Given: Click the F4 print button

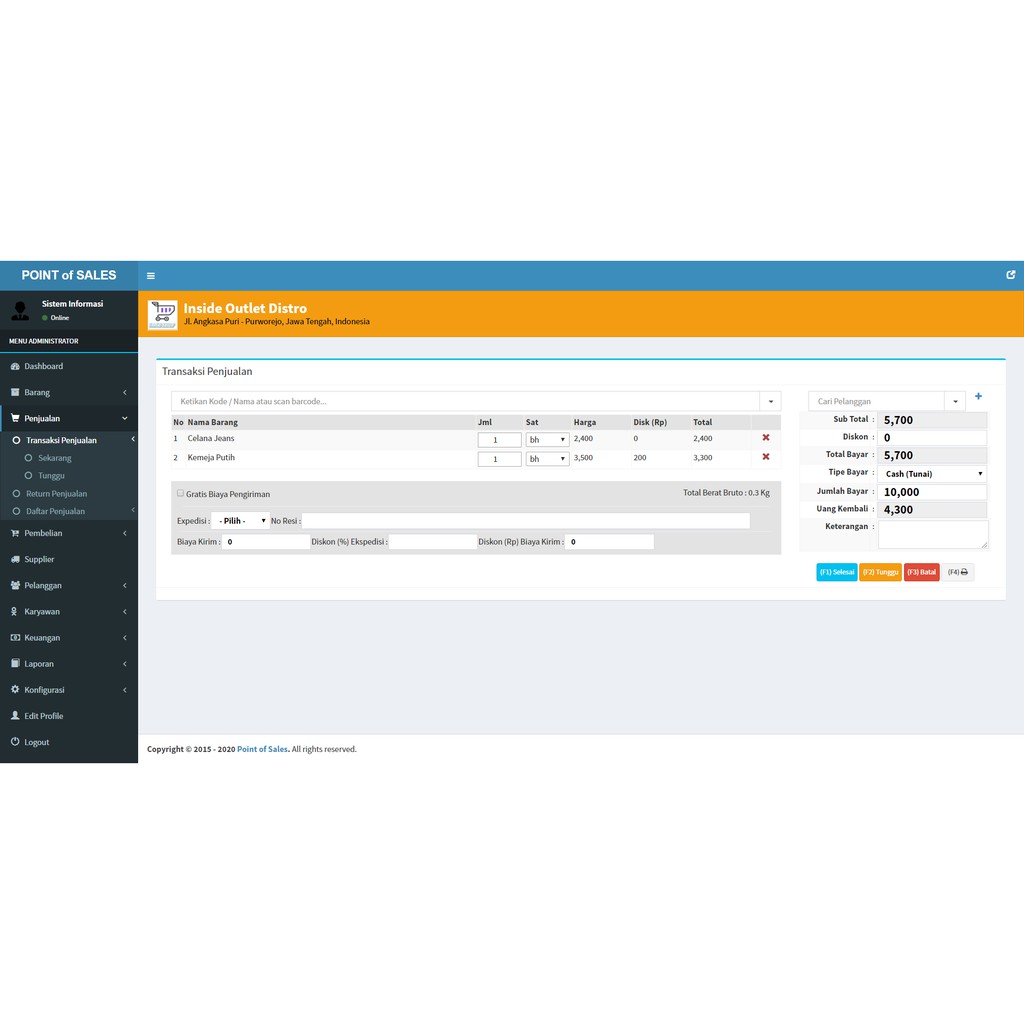Looking at the screenshot, I should [958, 572].
